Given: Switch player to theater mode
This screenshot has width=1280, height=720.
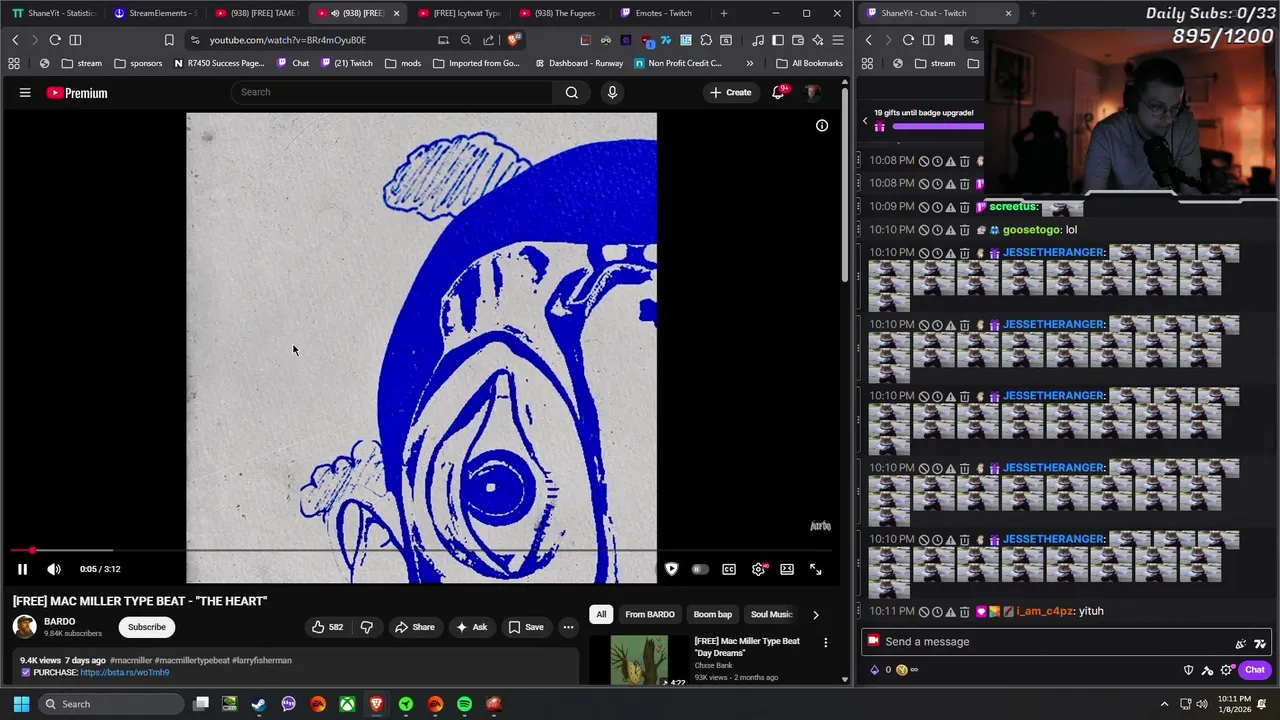Looking at the screenshot, I should point(787,569).
